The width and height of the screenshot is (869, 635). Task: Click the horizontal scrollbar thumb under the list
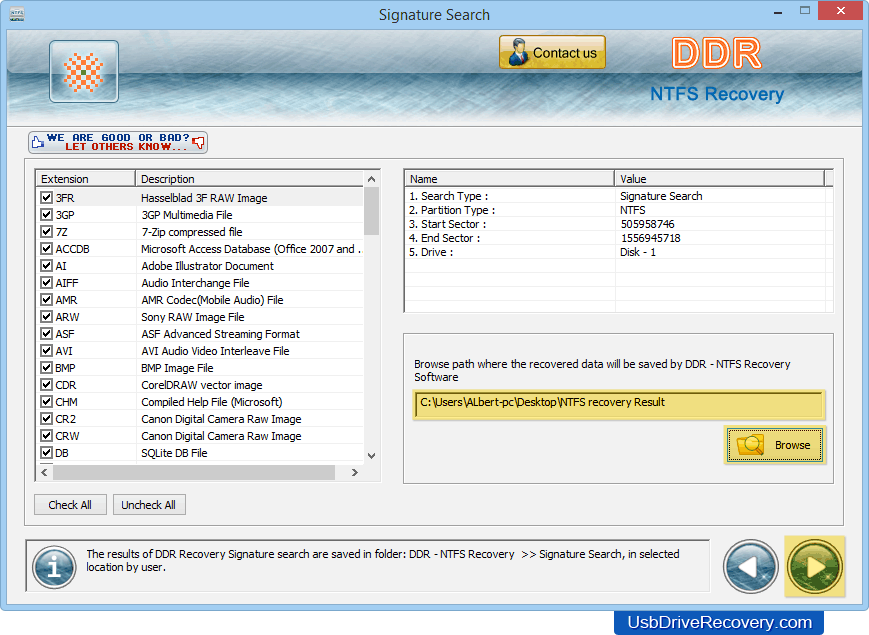pyautogui.click(x=194, y=473)
